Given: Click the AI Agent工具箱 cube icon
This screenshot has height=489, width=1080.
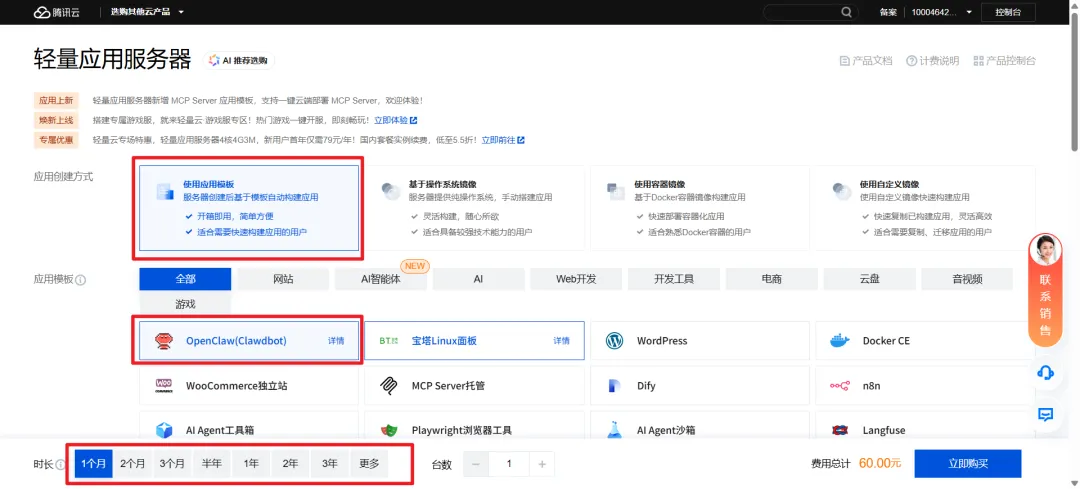Looking at the screenshot, I should click(163, 430).
